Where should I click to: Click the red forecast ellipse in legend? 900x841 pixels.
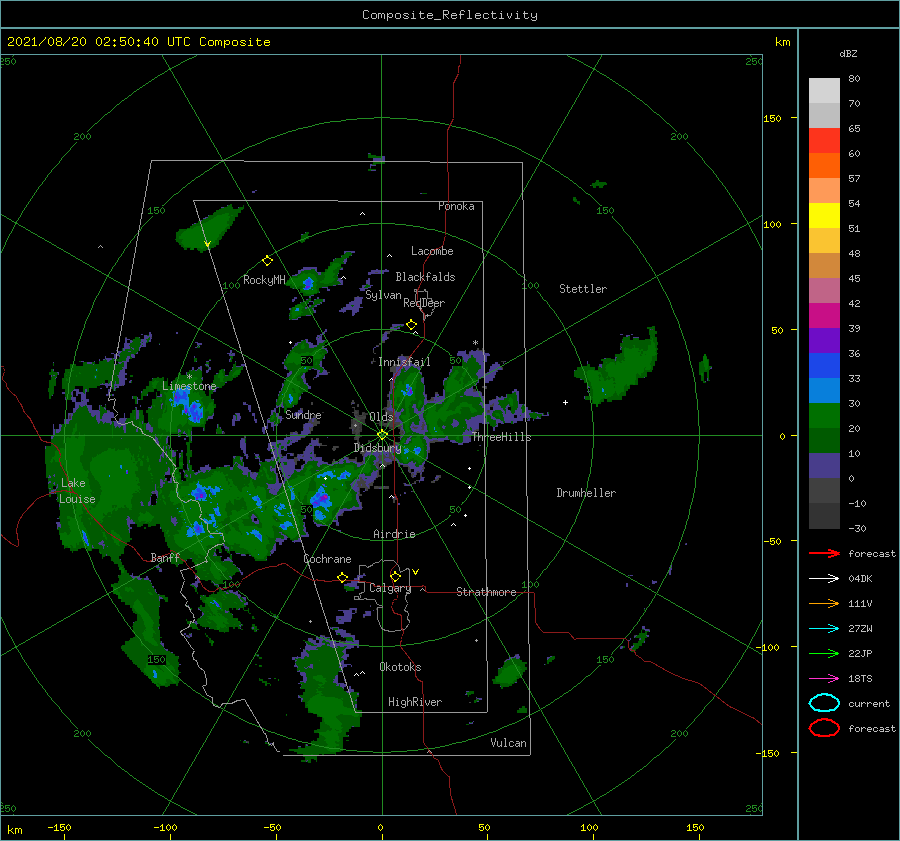824,728
